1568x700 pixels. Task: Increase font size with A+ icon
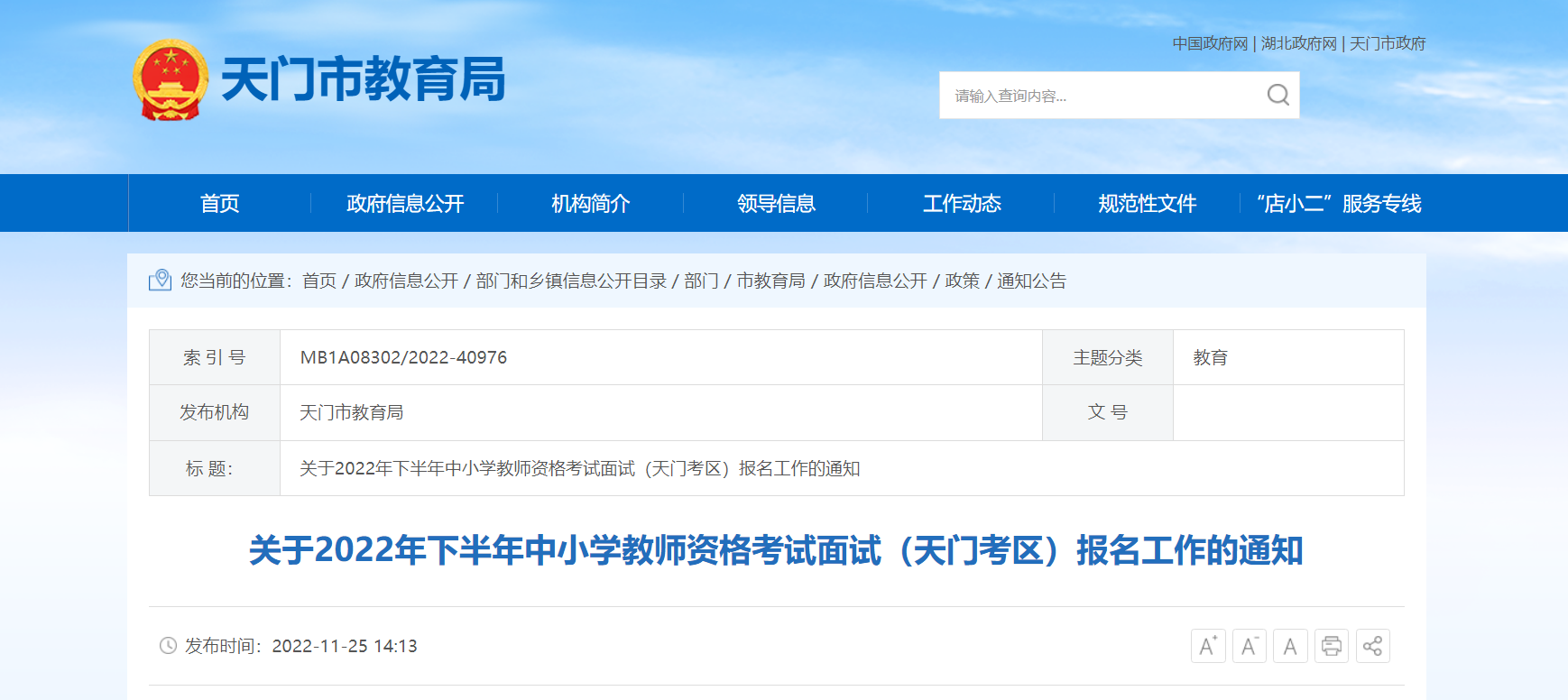(1208, 646)
